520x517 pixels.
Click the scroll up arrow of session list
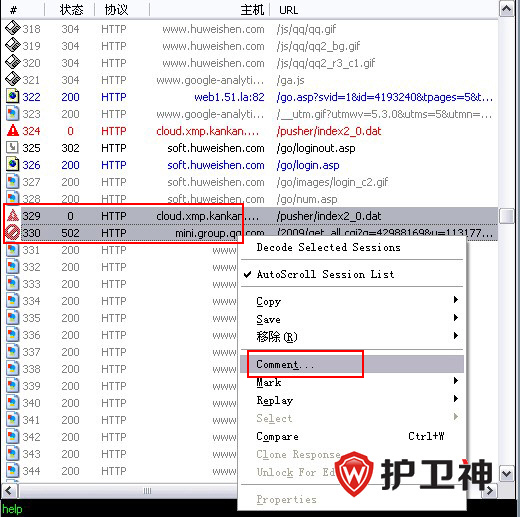pos(506,9)
